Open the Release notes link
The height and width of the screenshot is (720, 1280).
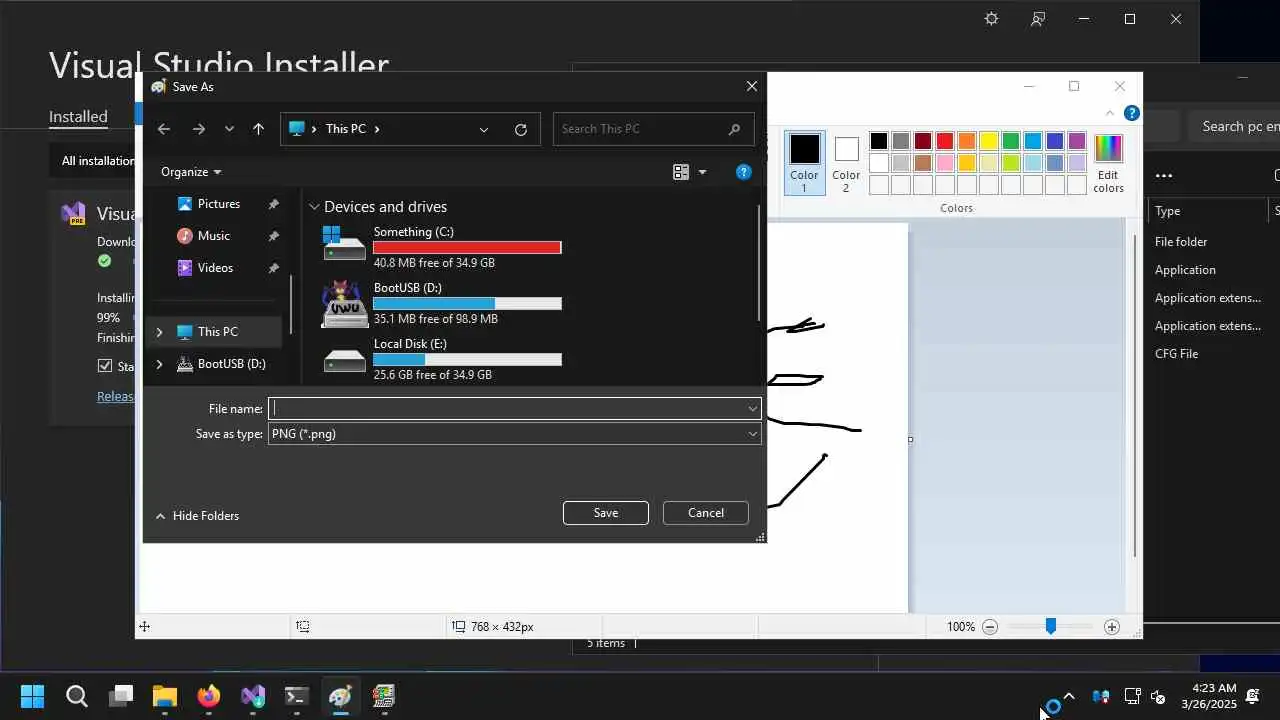(115, 397)
